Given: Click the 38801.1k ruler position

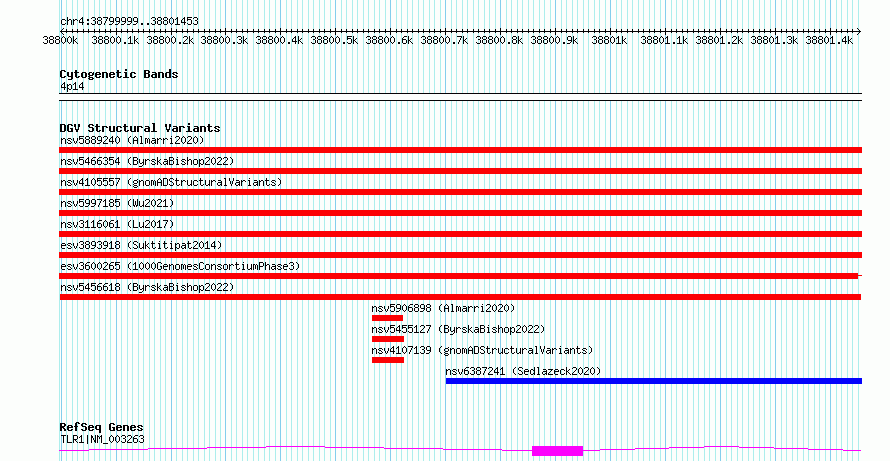Looking at the screenshot, I should [x=664, y=40].
